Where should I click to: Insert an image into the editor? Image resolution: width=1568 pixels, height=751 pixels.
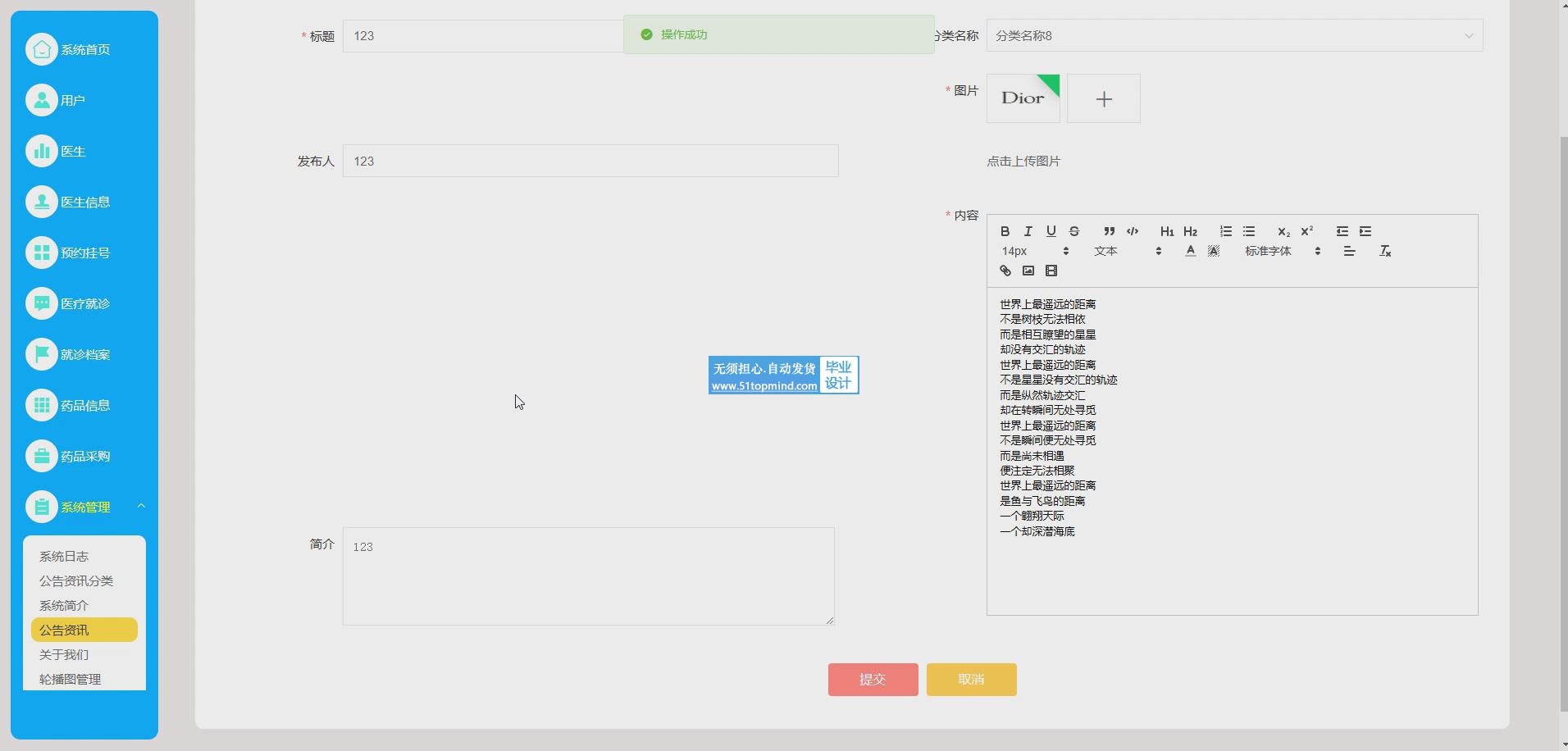(1028, 271)
